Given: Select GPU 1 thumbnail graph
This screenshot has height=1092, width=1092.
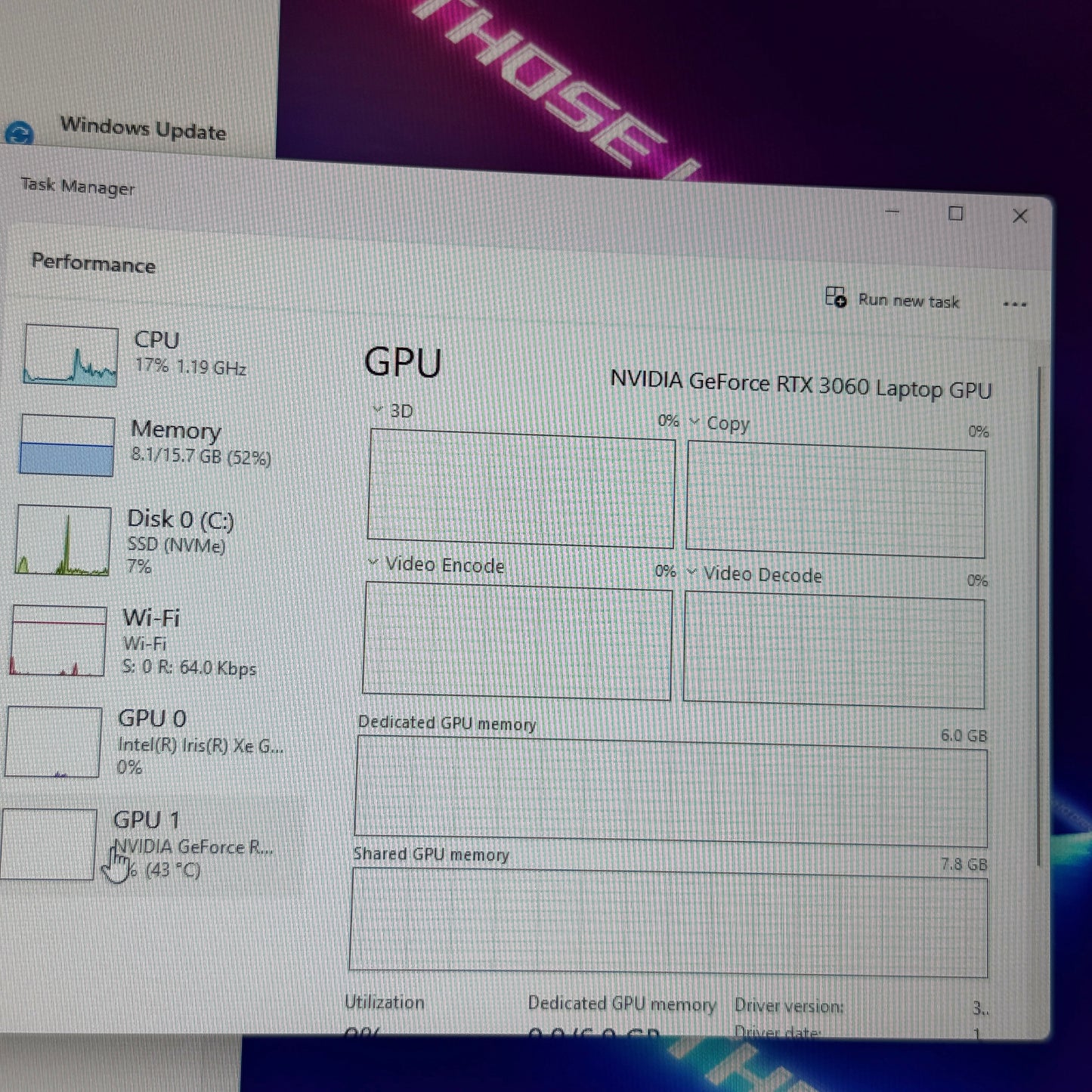Looking at the screenshot, I should pyautogui.click(x=48, y=843).
